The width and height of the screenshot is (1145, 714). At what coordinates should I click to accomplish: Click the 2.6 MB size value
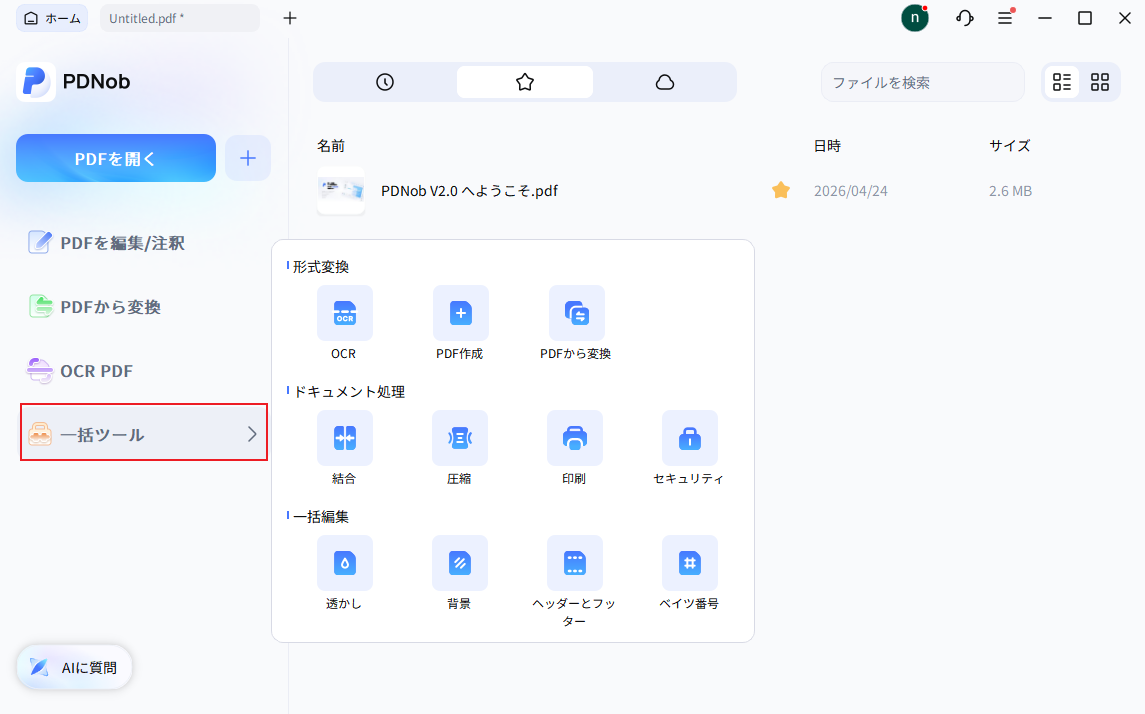[1011, 191]
